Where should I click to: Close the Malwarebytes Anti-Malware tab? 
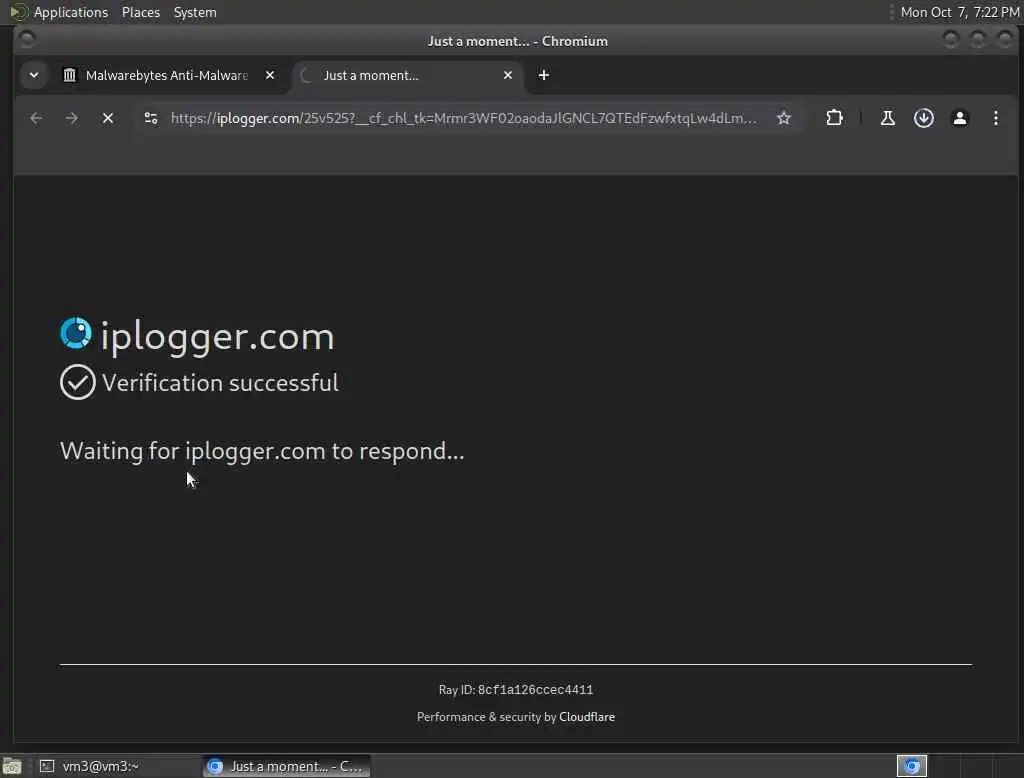(270, 75)
